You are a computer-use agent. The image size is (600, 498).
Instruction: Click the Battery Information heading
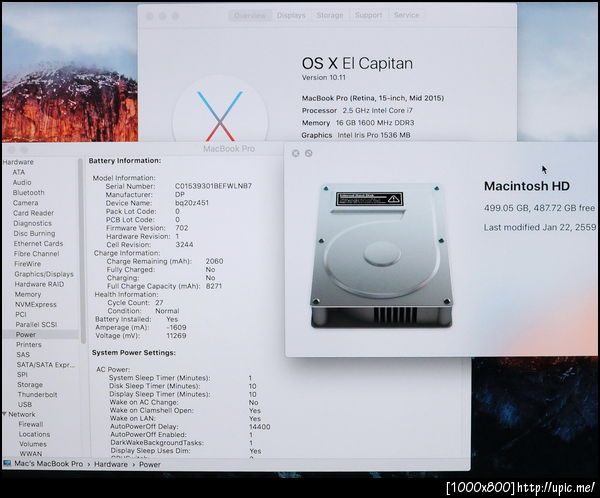[125, 161]
